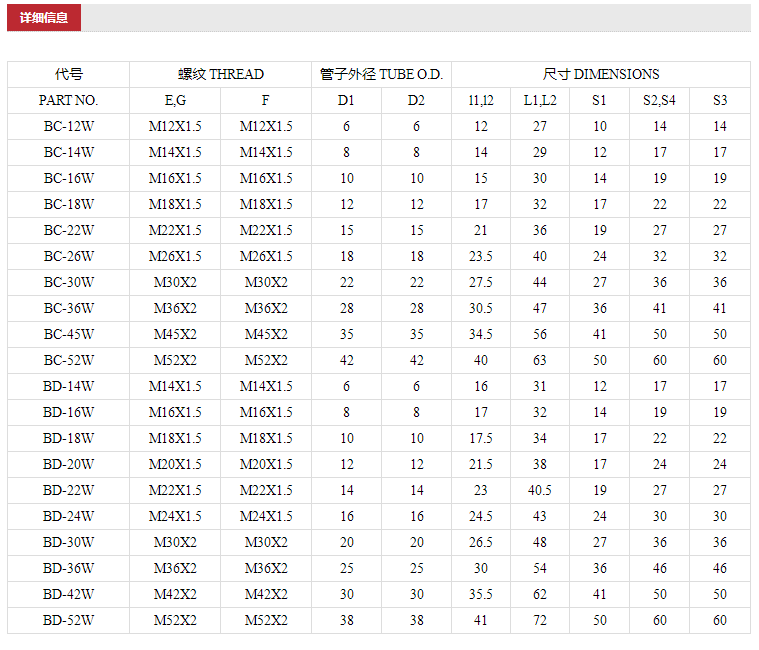The height and width of the screenshot is (650, 759).
Task: Select part number BD-52W
Action: click(x=68, y=620)
